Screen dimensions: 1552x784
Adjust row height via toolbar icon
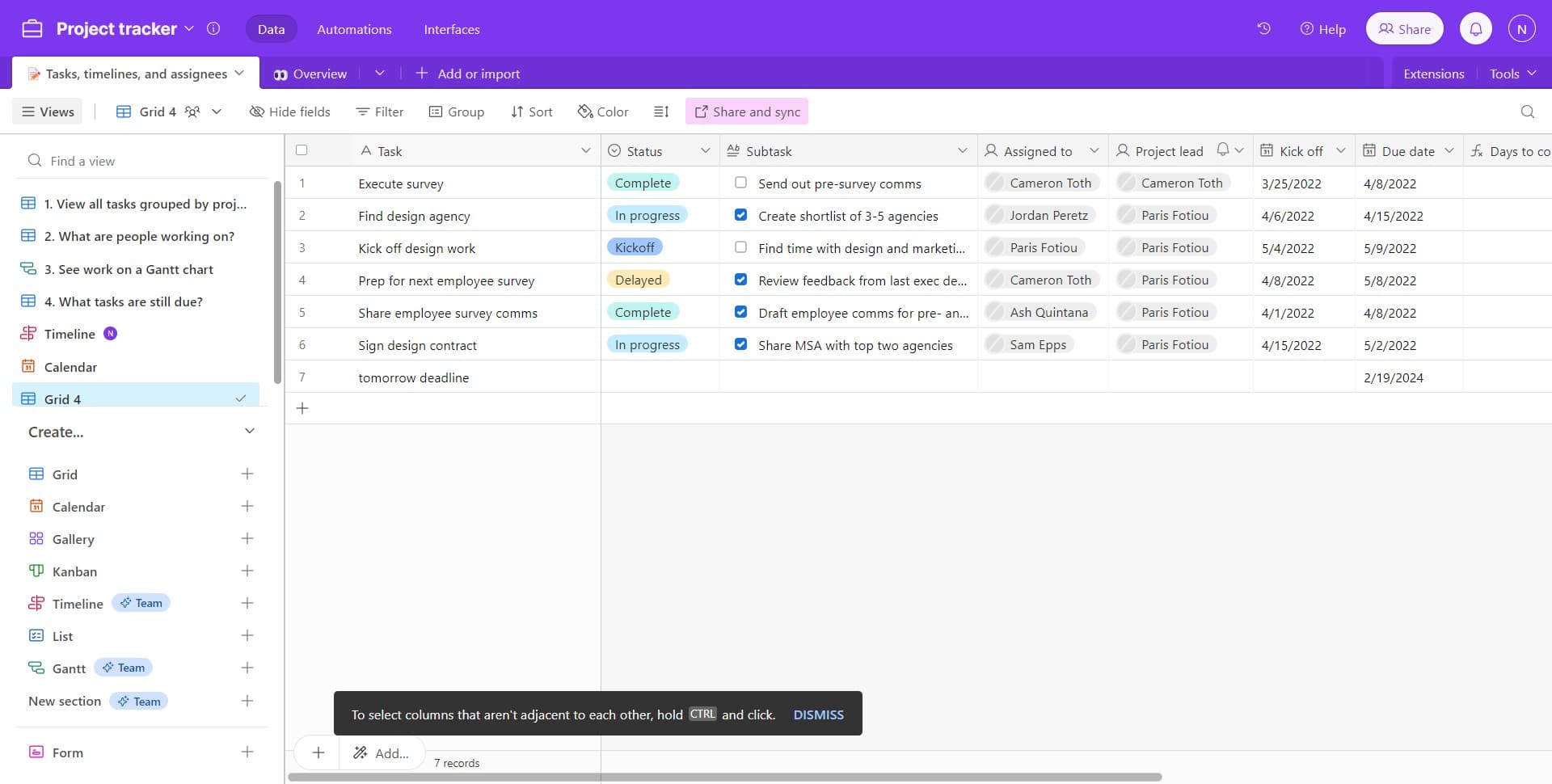661,112
